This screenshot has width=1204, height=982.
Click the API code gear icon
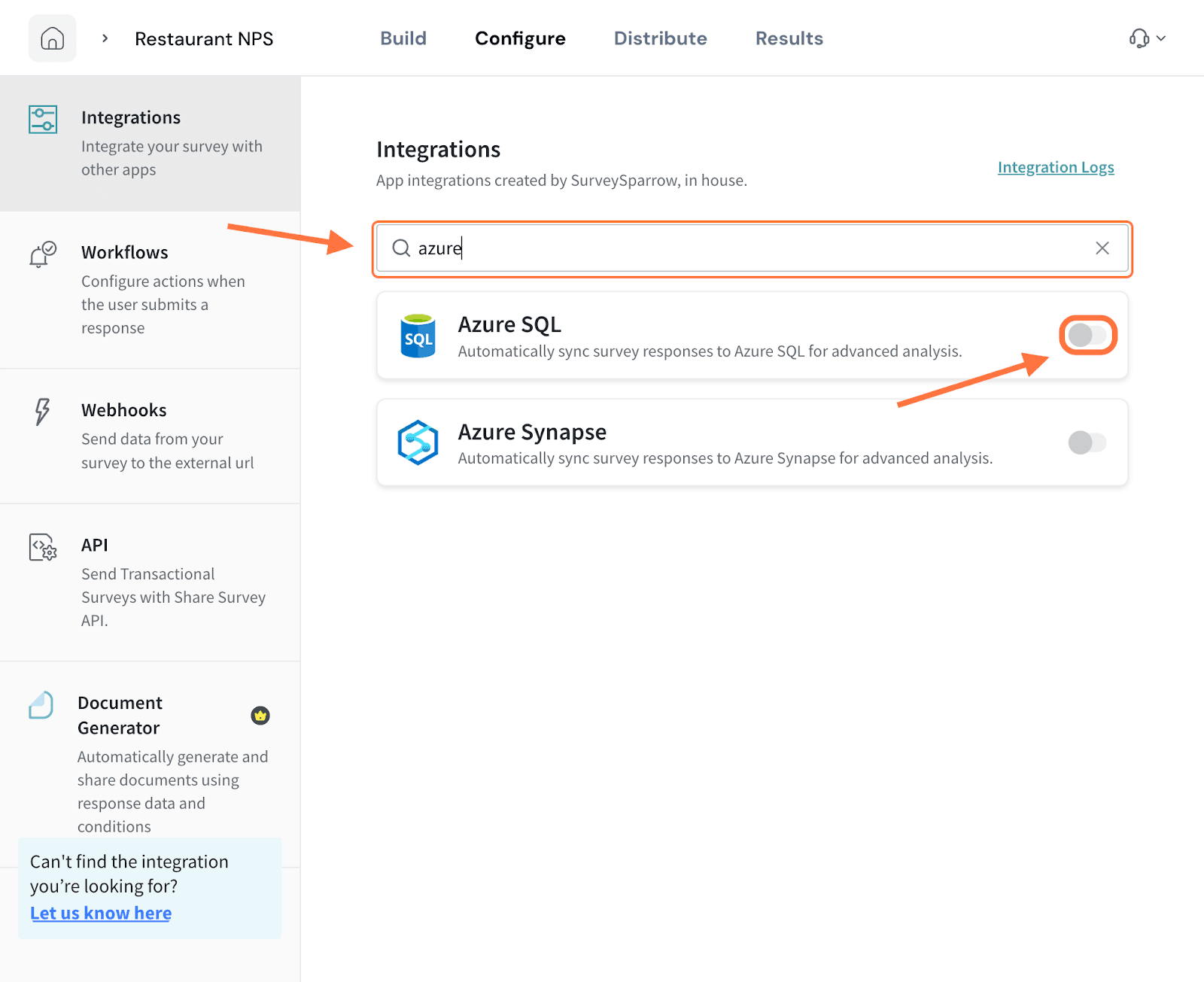43,547
